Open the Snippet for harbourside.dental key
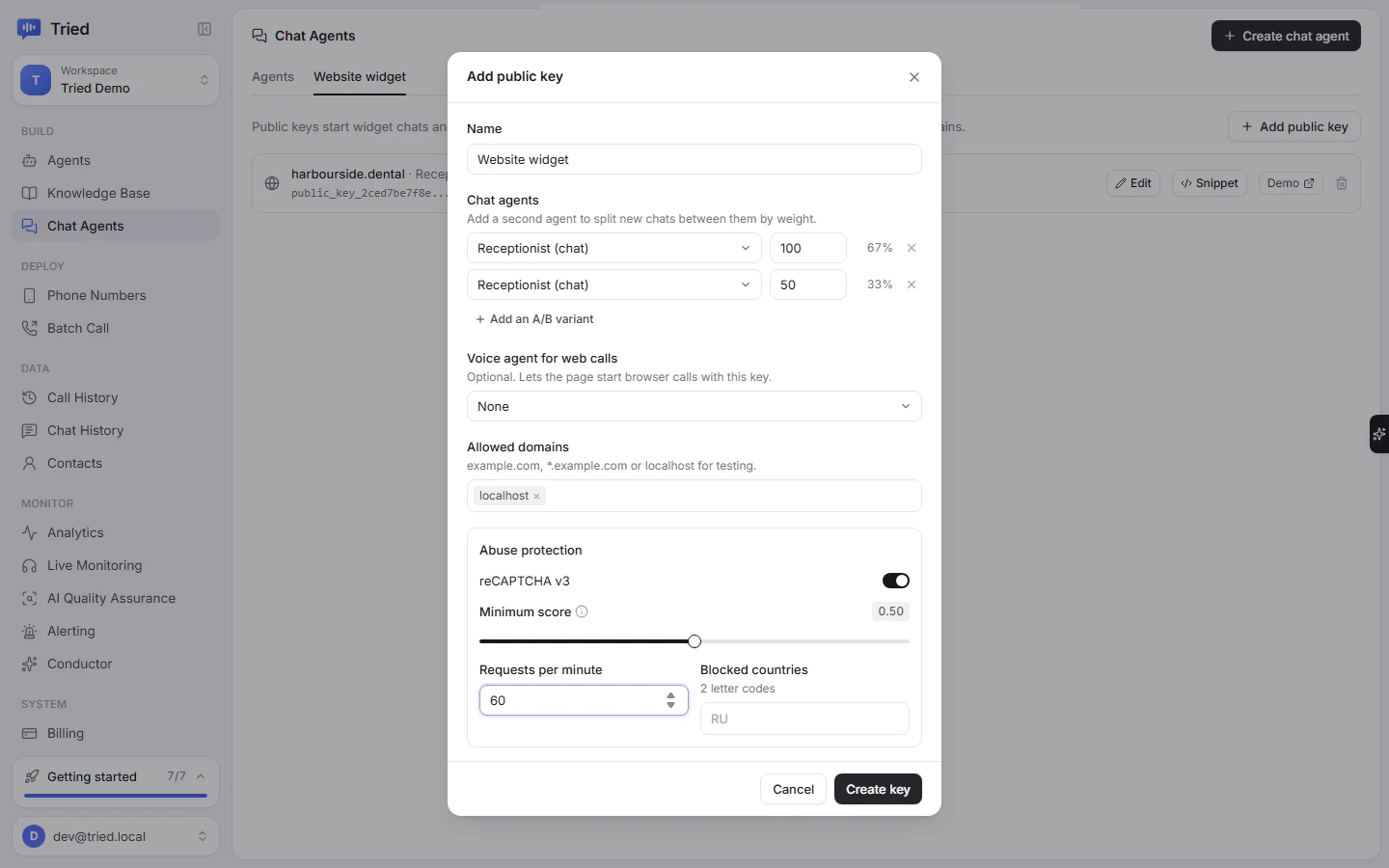This screenshot has height=868, width=1389. 1210,183
